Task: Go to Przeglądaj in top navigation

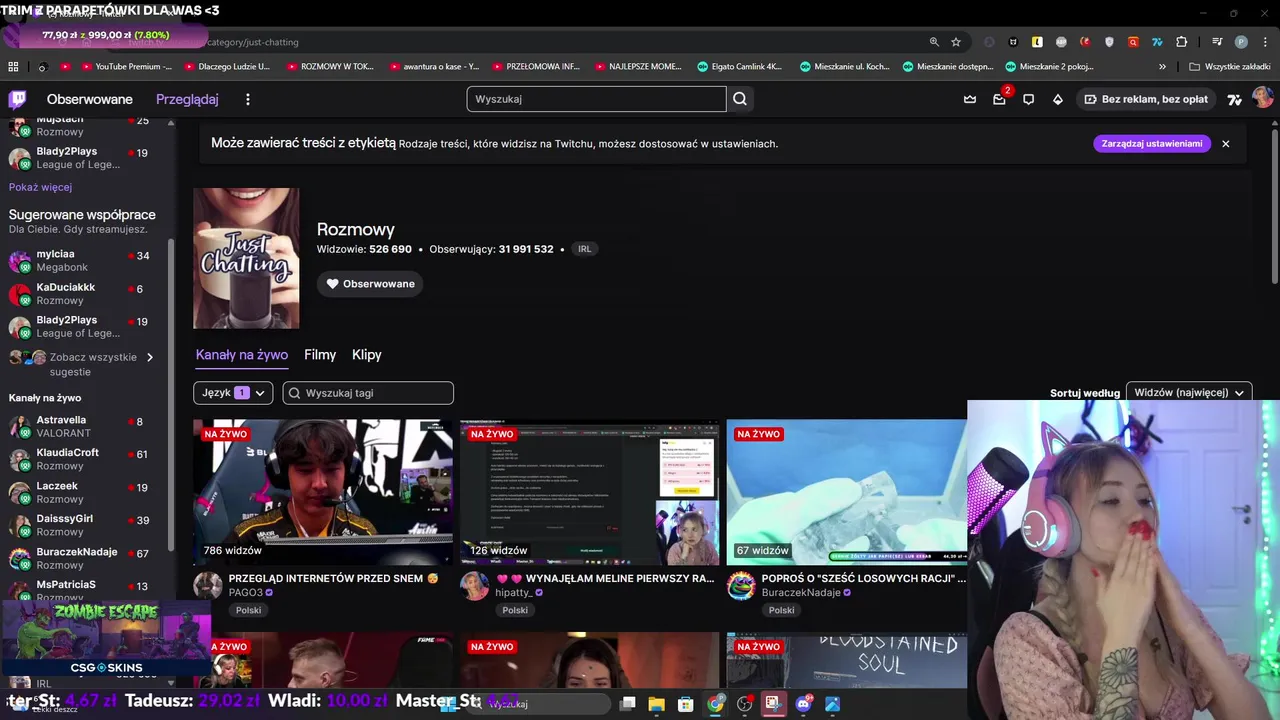Action: 187,99
